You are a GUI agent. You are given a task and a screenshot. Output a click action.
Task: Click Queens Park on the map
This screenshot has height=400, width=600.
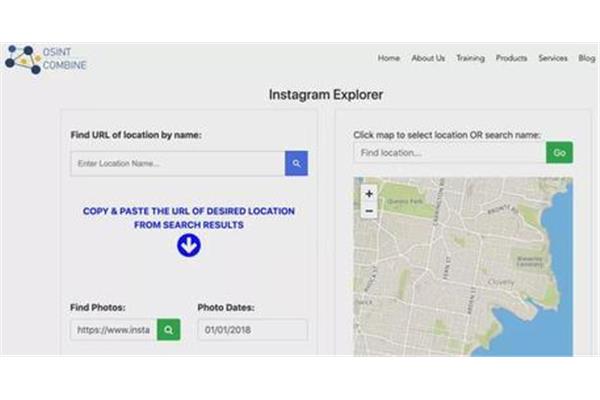[405, 201]
